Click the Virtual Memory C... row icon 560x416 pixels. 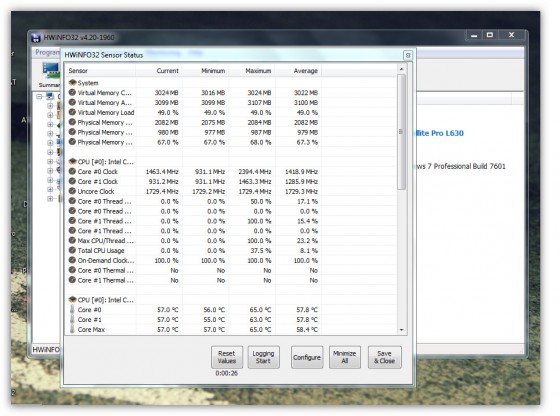72,92
